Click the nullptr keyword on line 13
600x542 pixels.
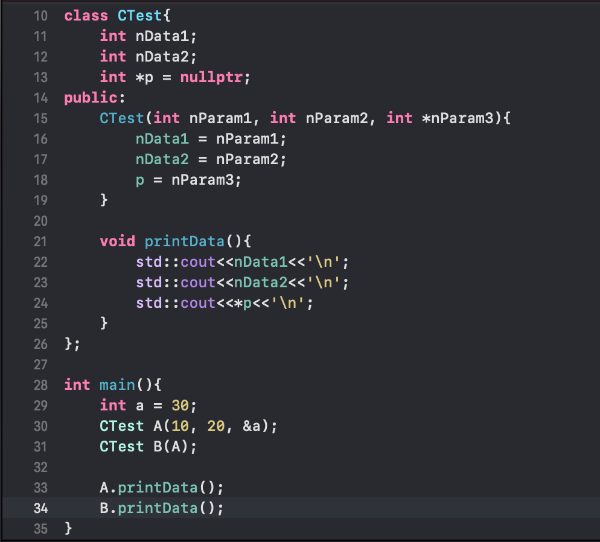[x=211, y=77]
